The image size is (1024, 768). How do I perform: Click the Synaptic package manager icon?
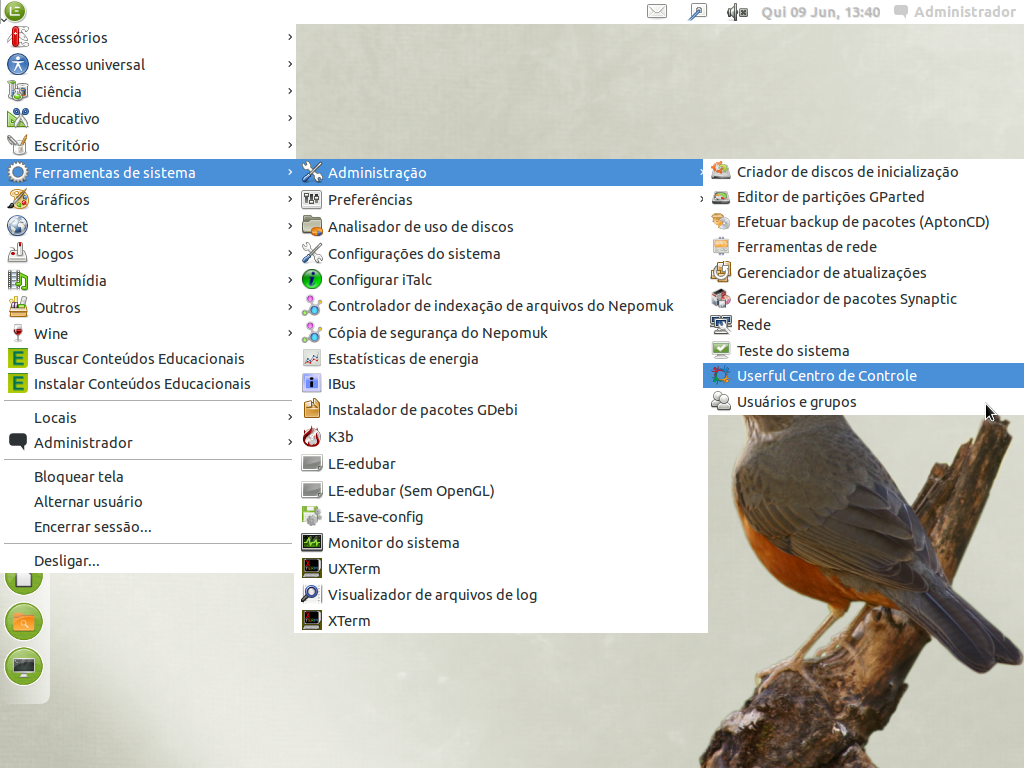tap(720, 298)
